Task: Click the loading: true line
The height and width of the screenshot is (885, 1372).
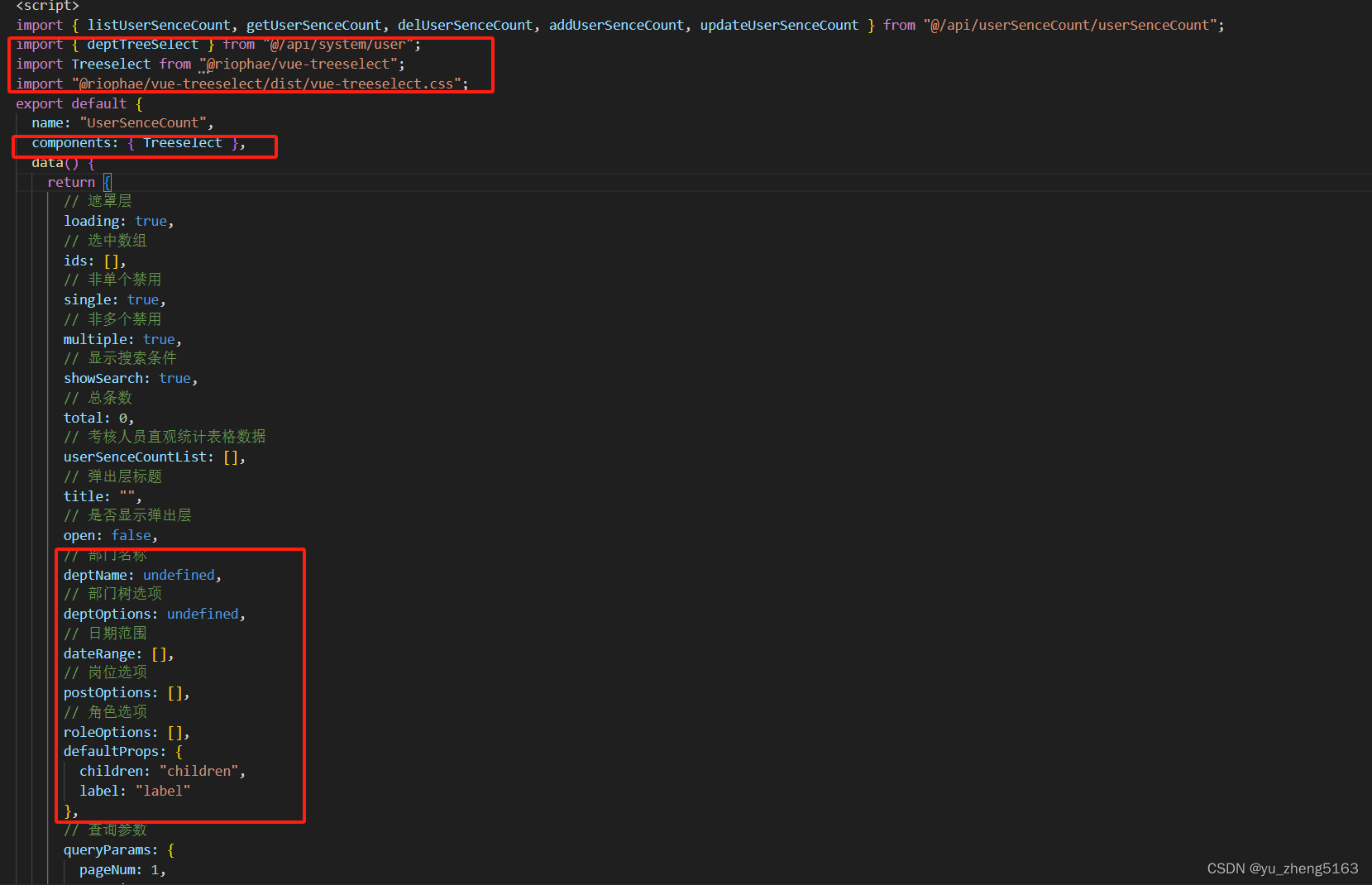Action: coord(118,222)
